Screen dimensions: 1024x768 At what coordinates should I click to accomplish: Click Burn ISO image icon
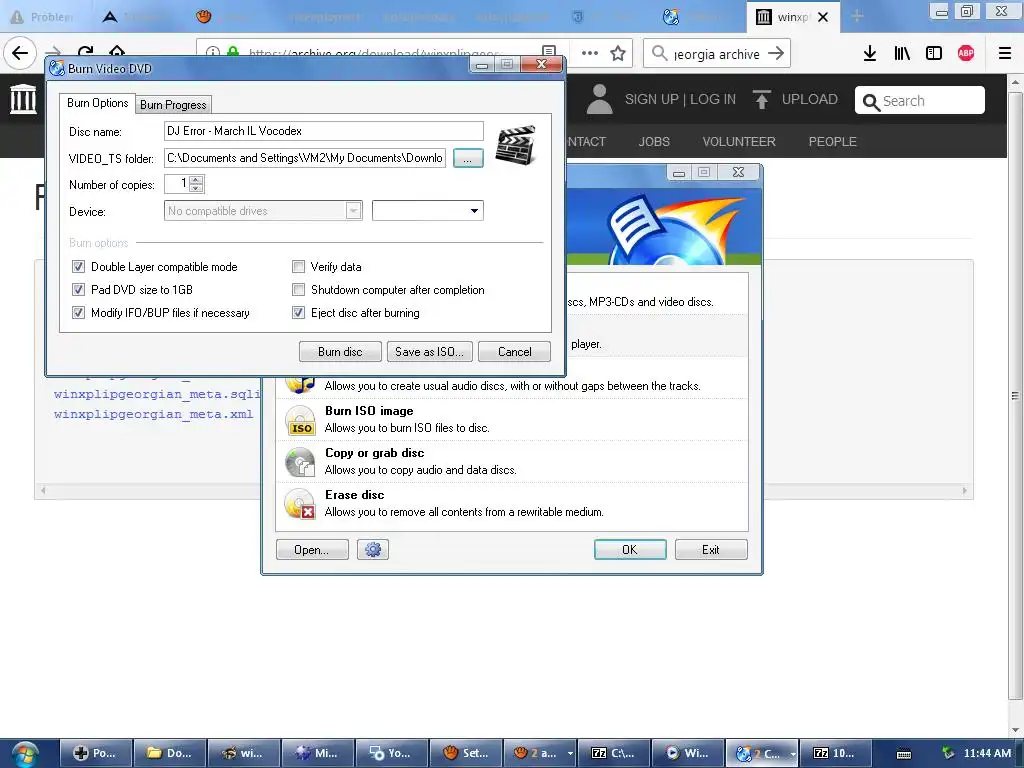[300, 420]
